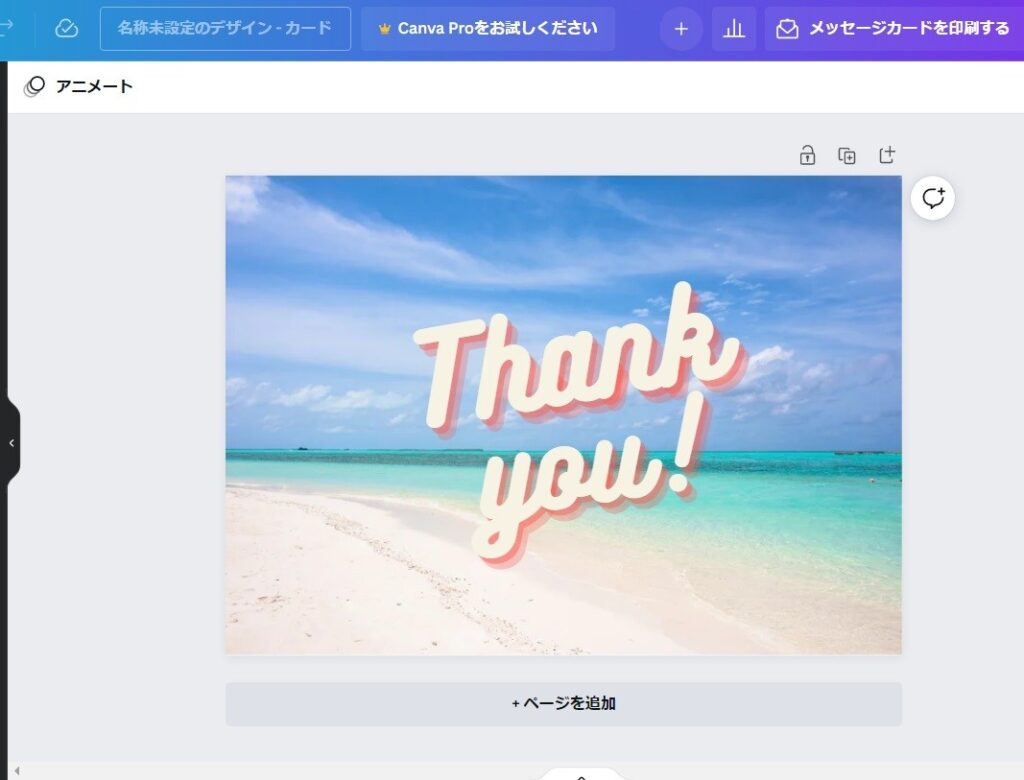Open the Animate option

click(78, 86)
